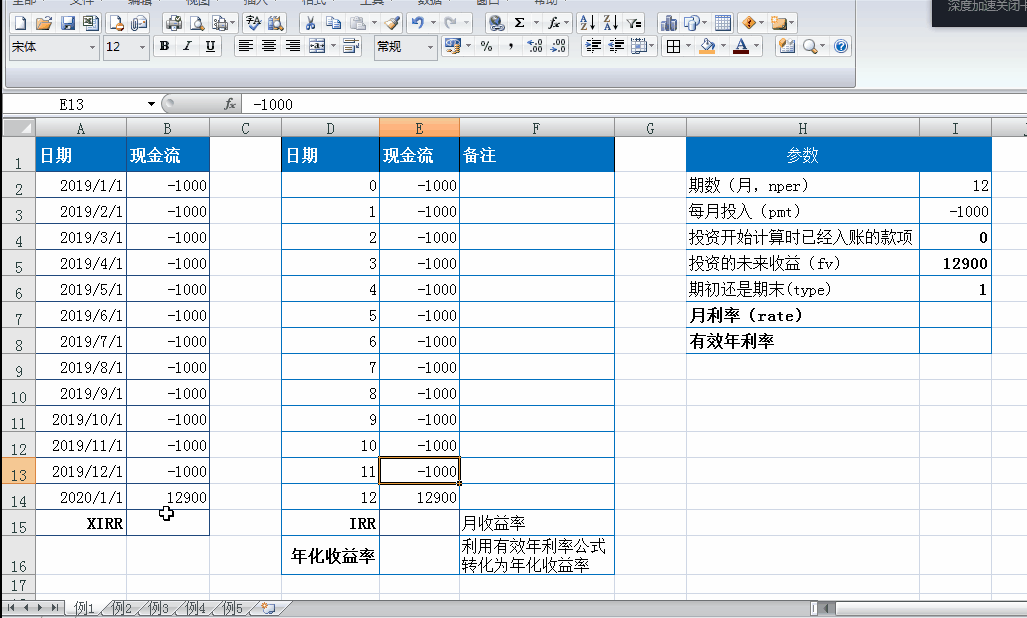
Task: Run the spelling check icon
Action: pos(253,24)
